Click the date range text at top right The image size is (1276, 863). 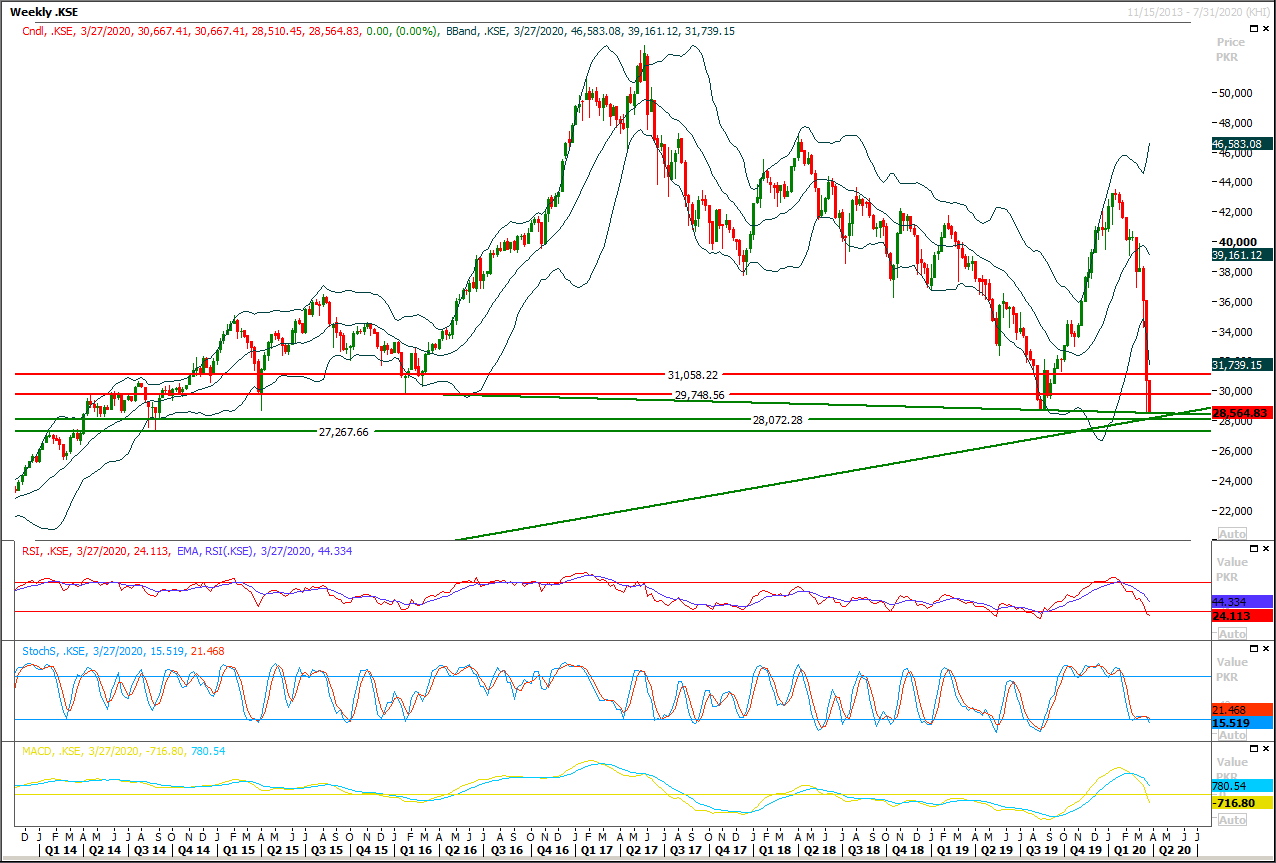(1198, 11)
